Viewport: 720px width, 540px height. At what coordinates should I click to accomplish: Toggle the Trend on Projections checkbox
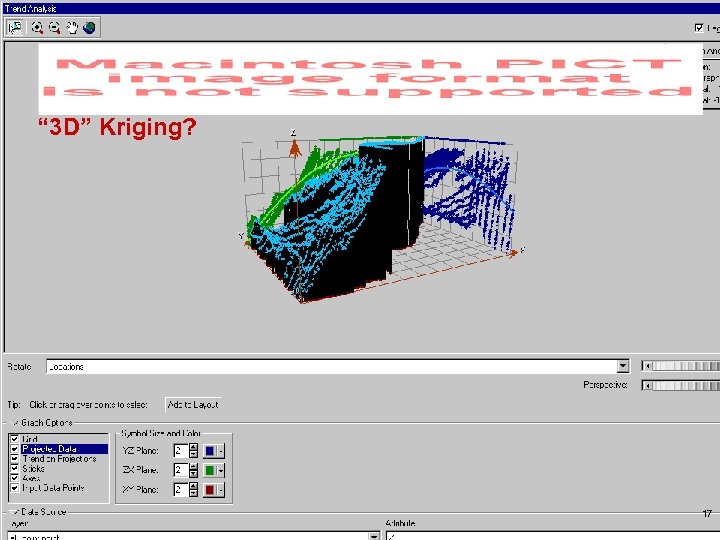point(14,459)
